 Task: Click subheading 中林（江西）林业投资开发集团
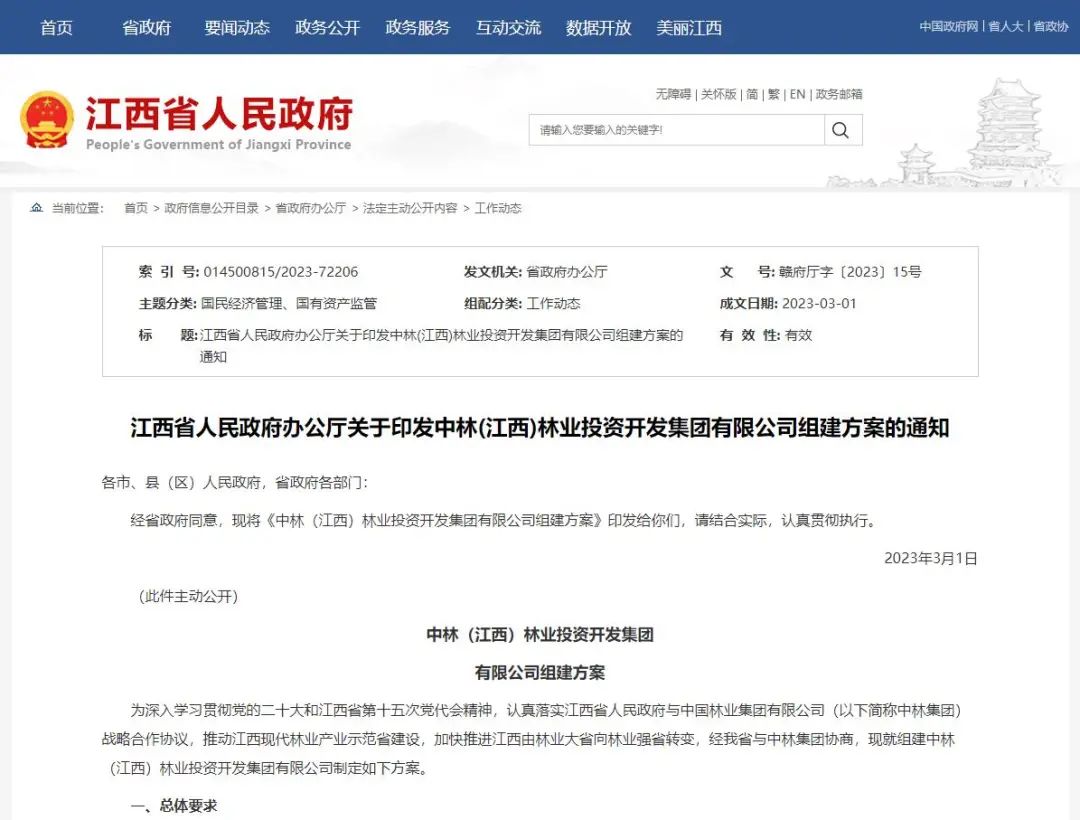(x=540, y=634)
